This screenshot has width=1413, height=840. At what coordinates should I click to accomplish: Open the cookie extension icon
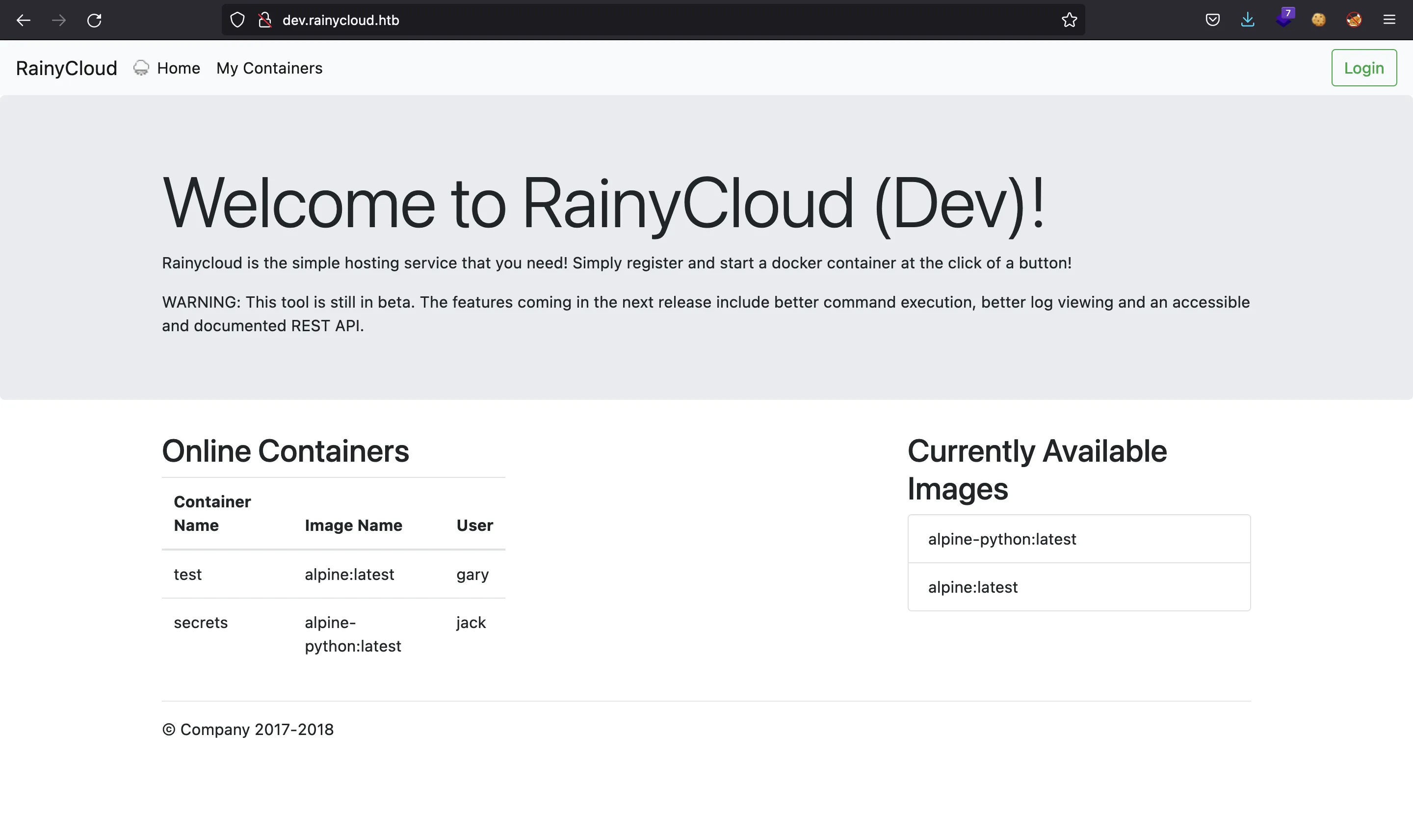click(1318, 20)
